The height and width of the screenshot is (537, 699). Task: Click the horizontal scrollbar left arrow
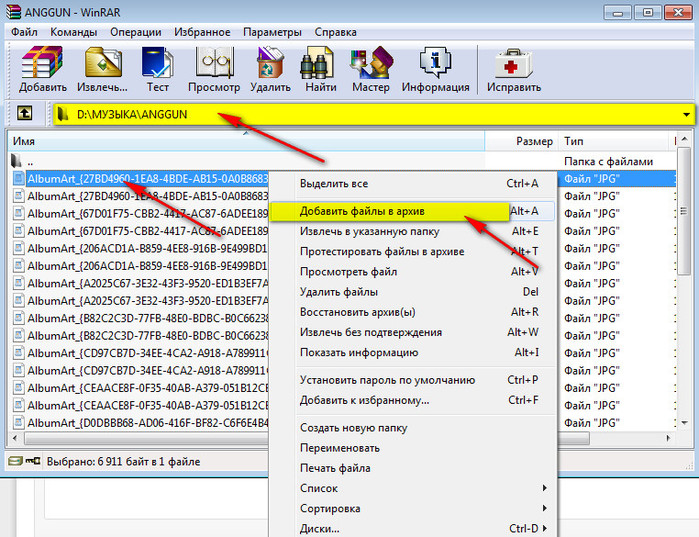click(x=15, y=438)
